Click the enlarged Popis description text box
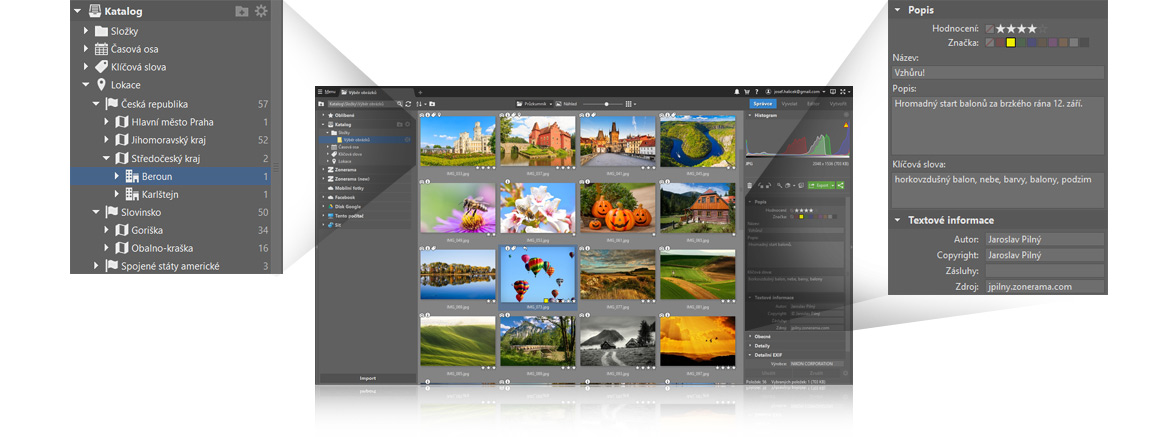 tap(998, 125)
